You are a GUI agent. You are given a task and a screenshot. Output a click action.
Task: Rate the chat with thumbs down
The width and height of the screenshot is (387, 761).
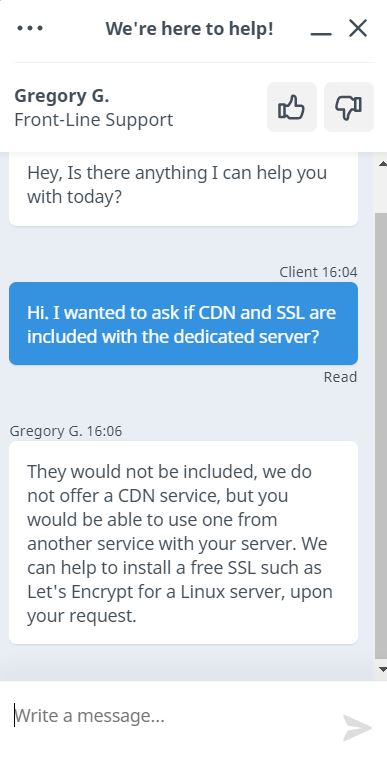click(349, 107)
